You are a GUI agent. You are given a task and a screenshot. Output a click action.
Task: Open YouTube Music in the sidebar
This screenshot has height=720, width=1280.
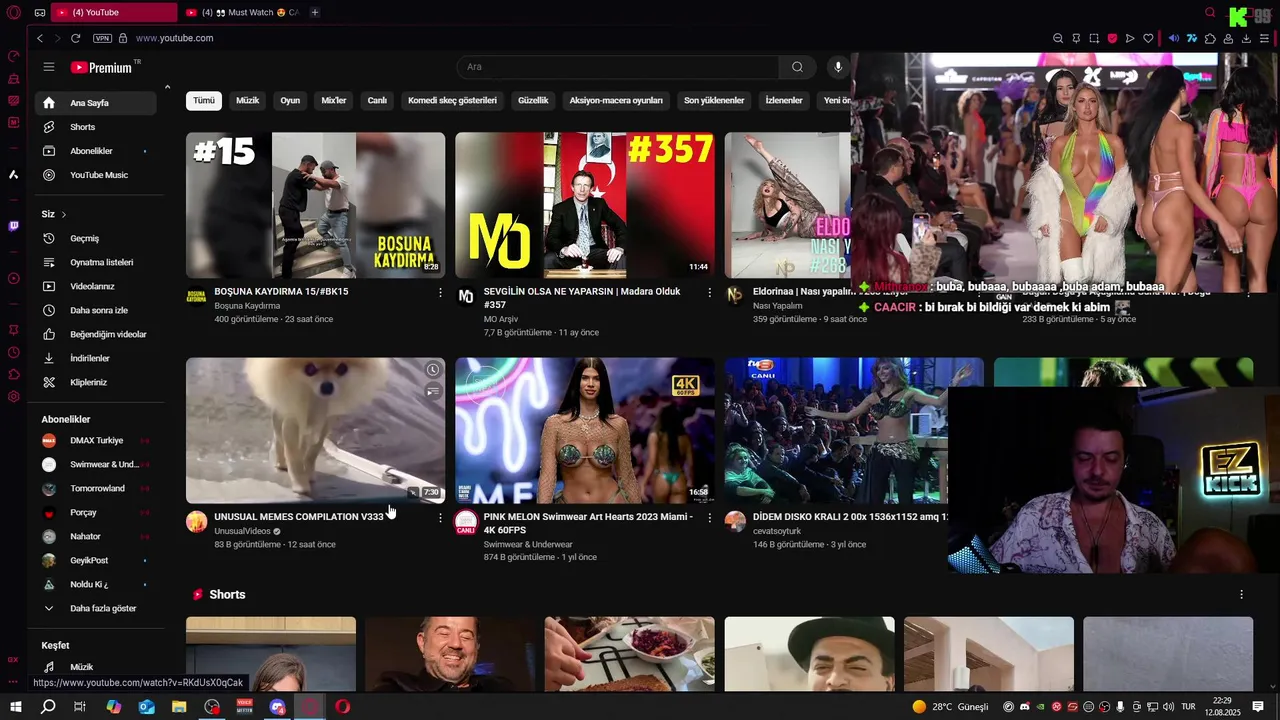96,175
